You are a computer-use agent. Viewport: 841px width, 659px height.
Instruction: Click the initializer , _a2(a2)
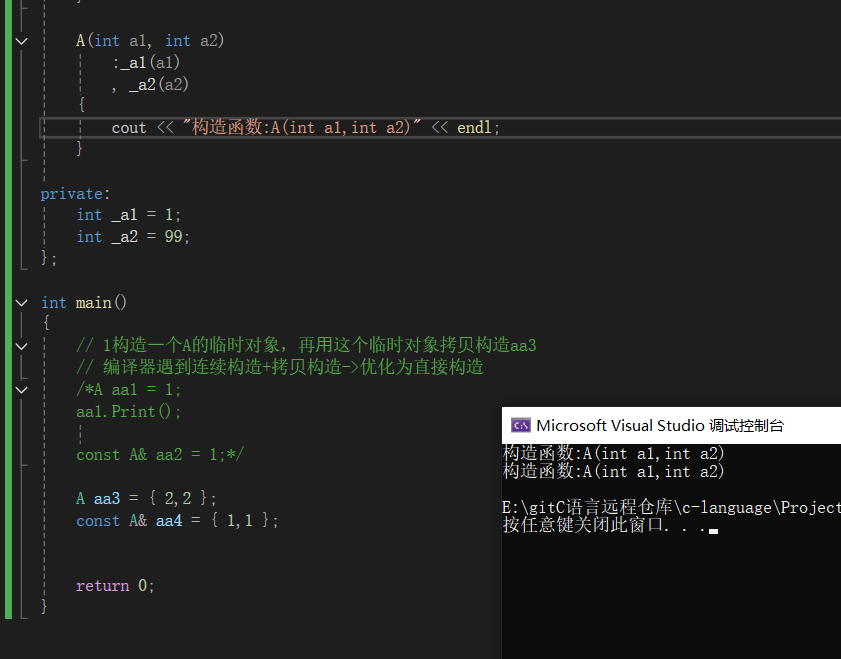click(x=150, y=85)
